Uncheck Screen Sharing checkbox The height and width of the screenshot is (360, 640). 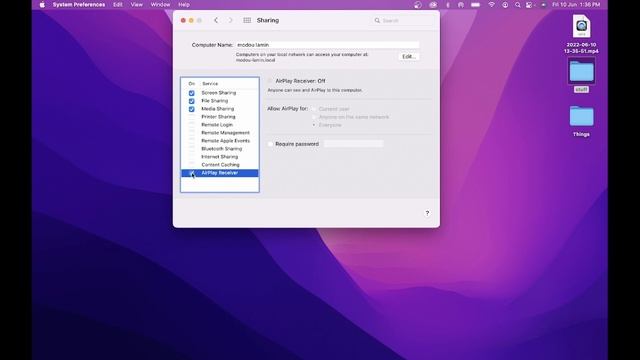tap(191, 93)
